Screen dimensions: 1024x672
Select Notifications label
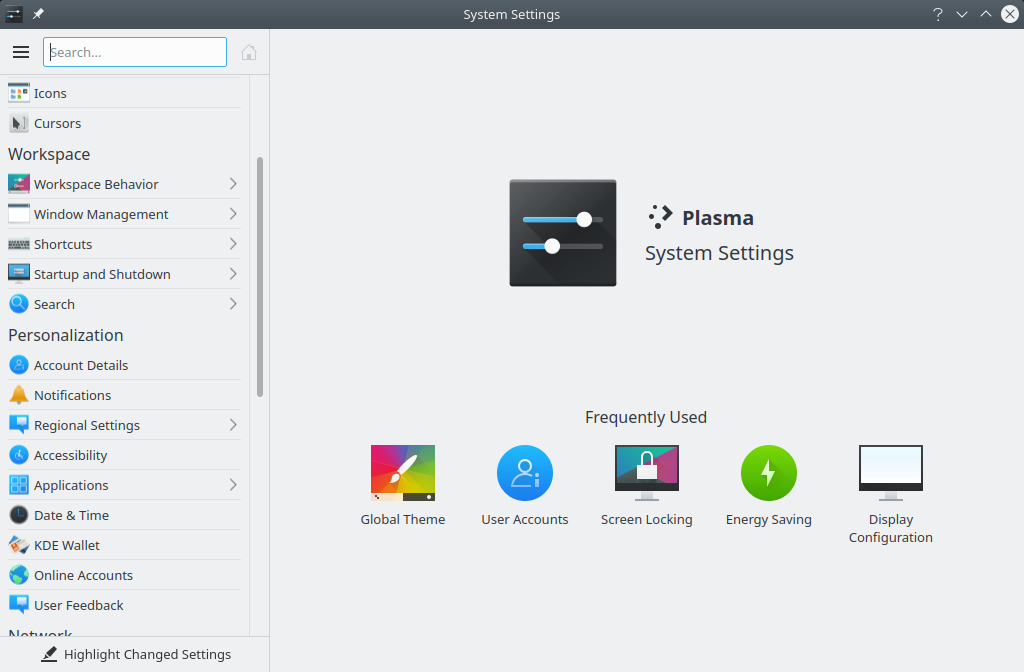point(72,395)
